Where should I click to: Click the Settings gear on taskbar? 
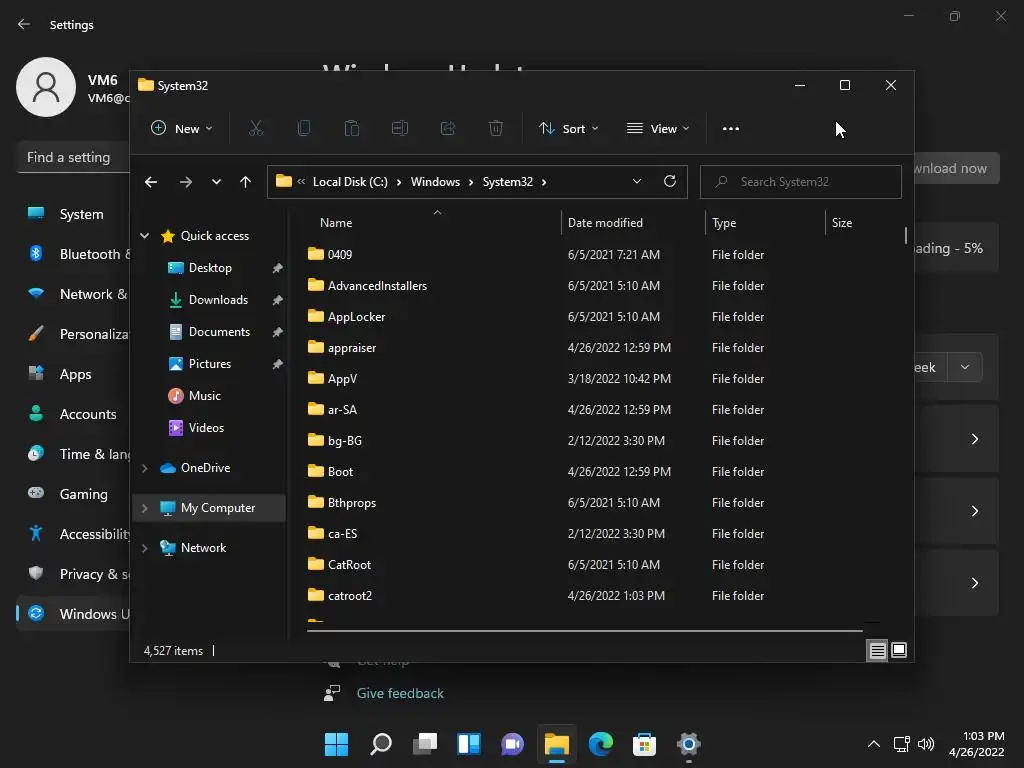click(x=688, y=744)
